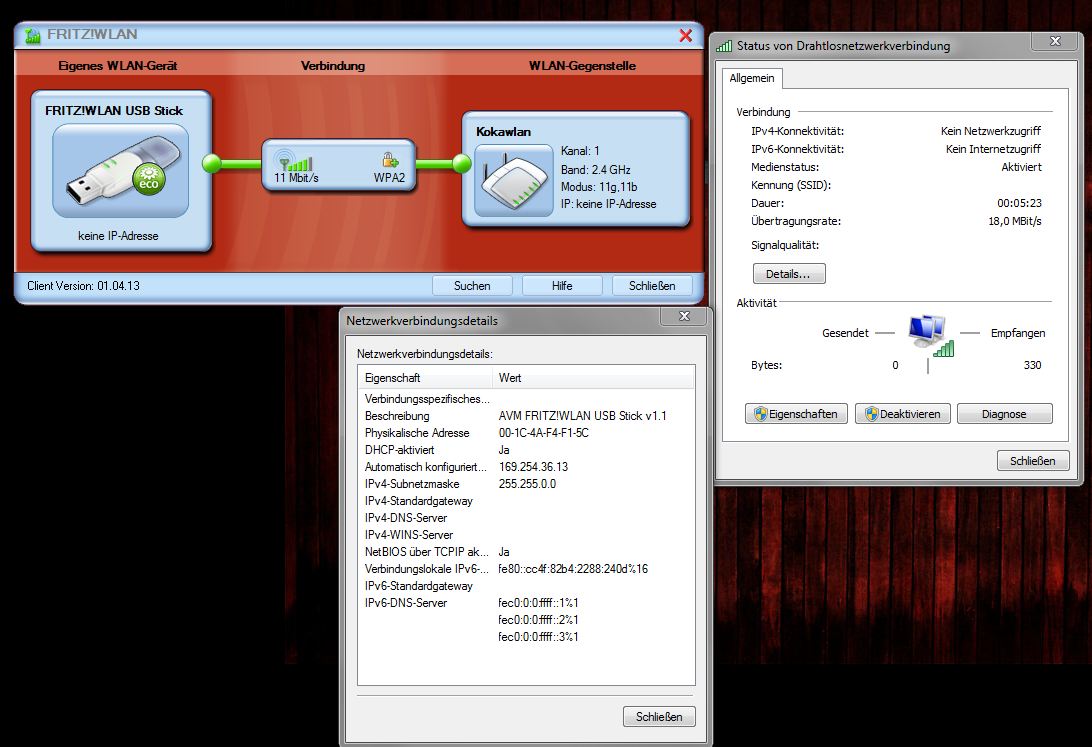The image size is (1092, 747).
Task: Select the Beschreibung row in details list
Action: 526,416
